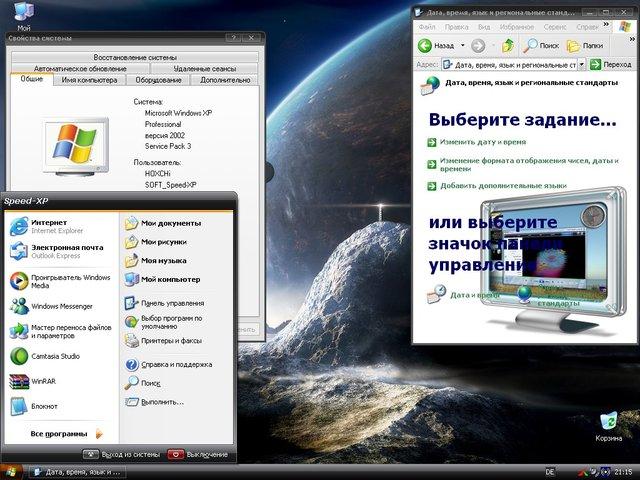Image resolution: width=640 pixels, height=480 pixels.
Task: Click the DE language indicator in taskbar
Action: [x=549, y=471]
